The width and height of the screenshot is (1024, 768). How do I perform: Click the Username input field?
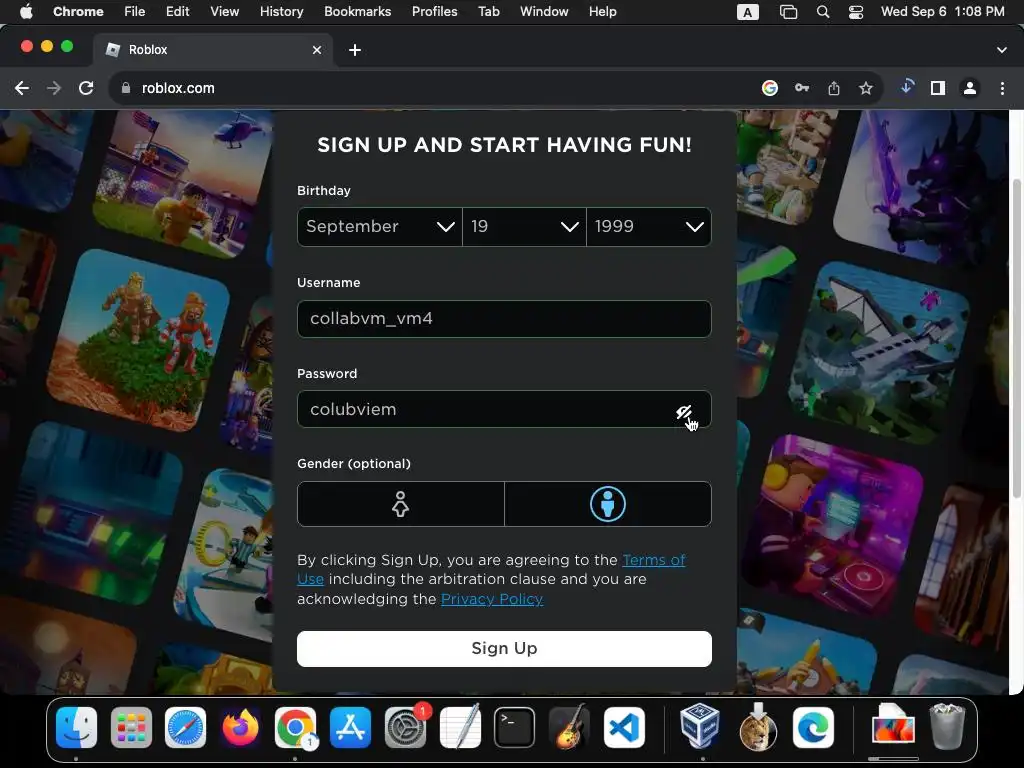pos(504,319)
